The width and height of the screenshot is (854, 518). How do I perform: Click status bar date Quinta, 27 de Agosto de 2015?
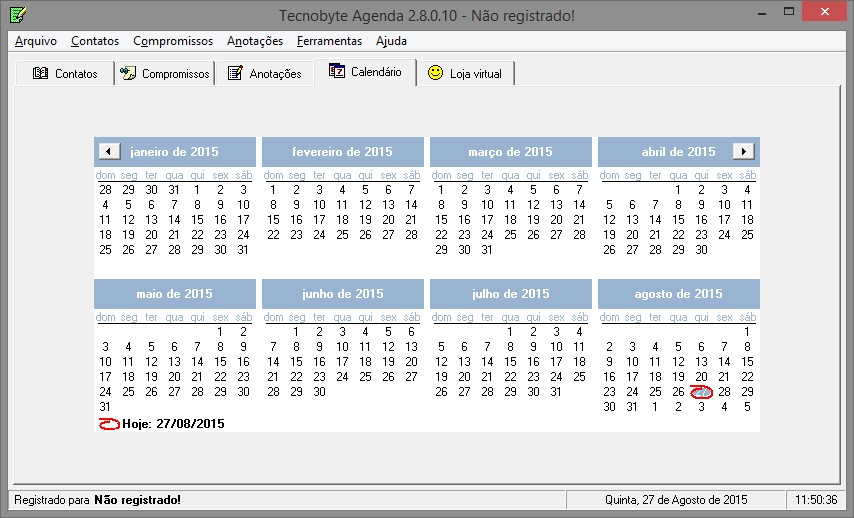(676, 499)
